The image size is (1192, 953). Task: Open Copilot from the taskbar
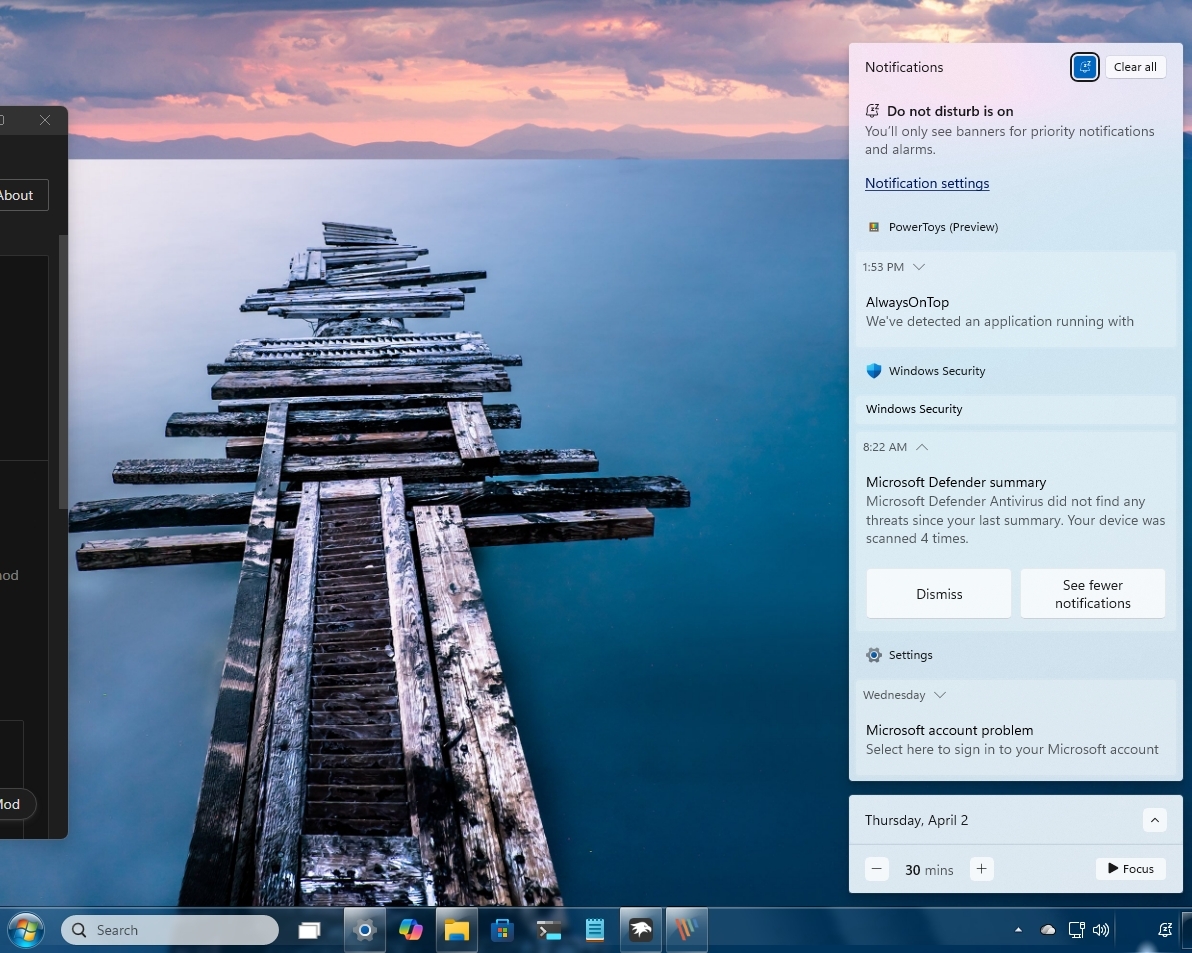coord(411,930)
